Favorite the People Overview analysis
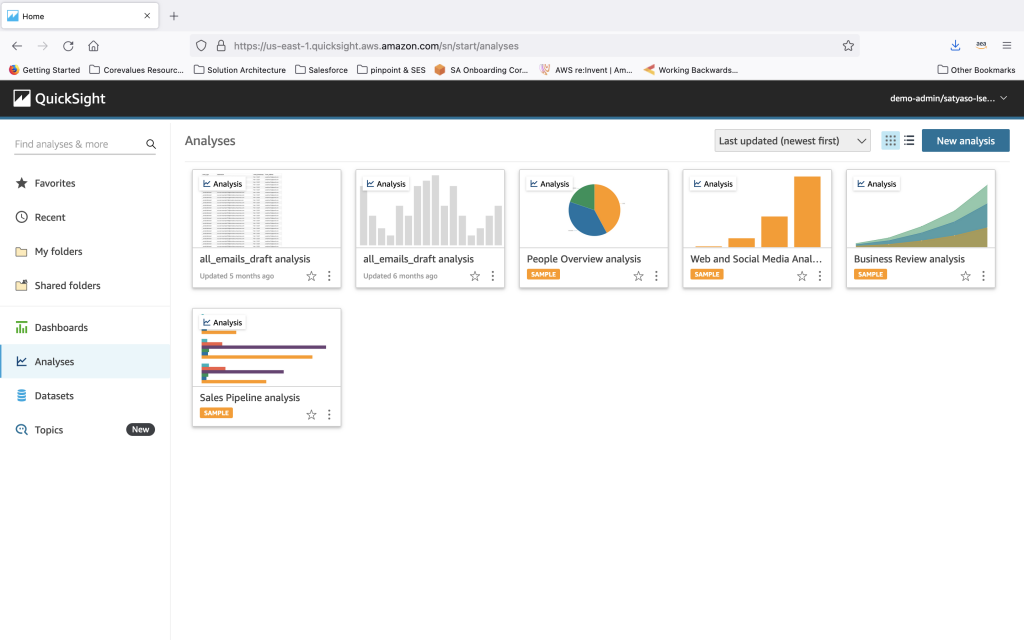 point(637,275)
